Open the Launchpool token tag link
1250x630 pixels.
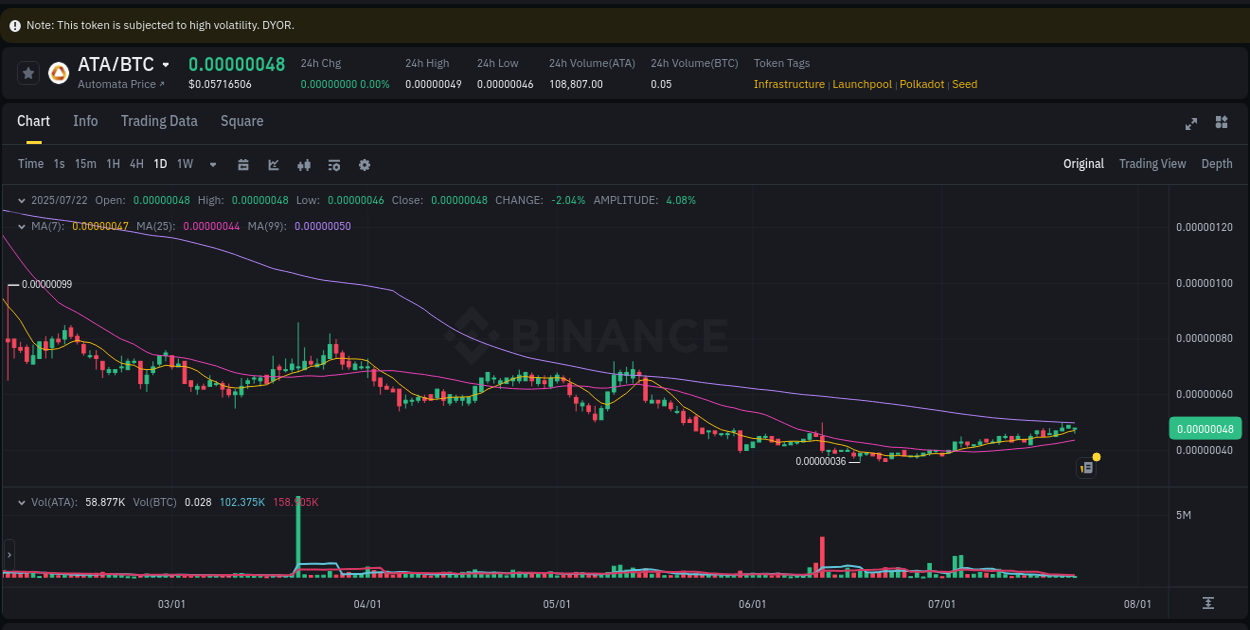coord(862,84)
